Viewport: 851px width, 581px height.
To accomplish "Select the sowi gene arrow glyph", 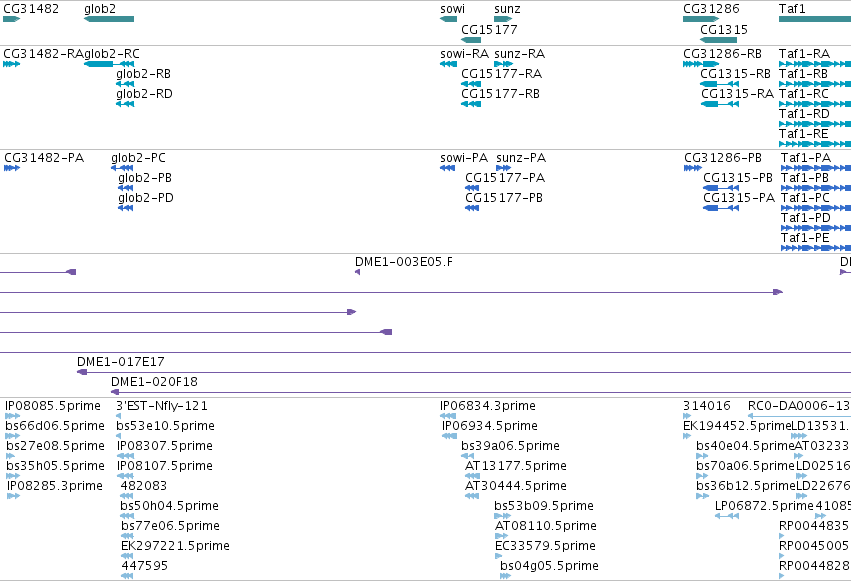I will [x=448, y=19].
